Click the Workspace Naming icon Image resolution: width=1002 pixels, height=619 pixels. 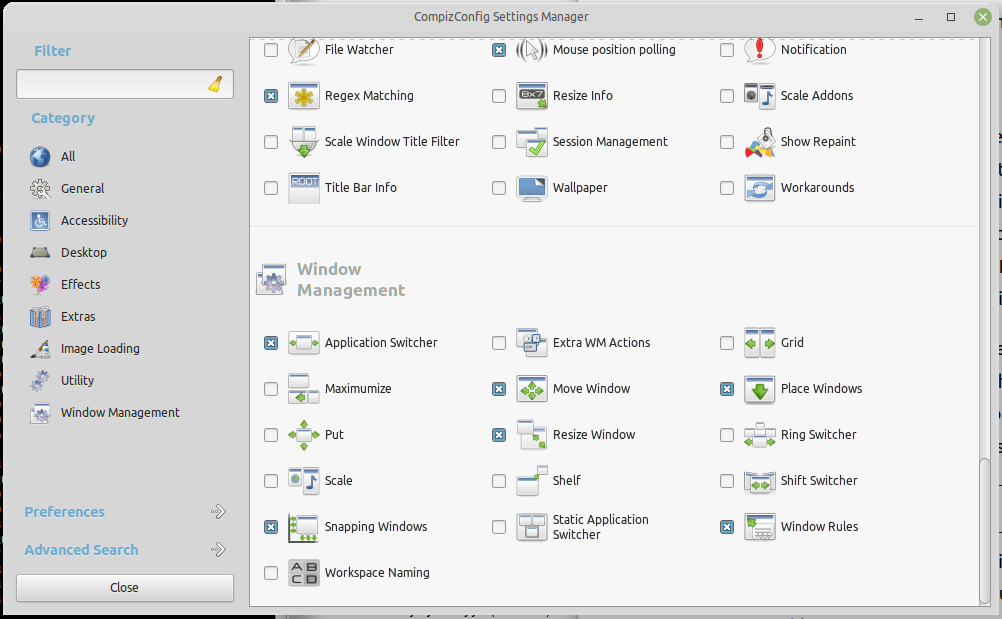tap(304, 573)
